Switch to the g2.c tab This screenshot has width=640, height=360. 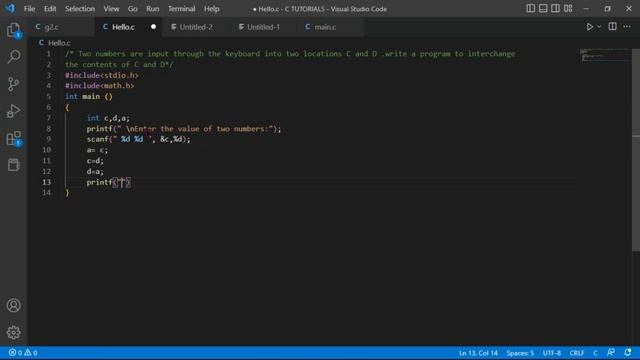coord(61,27)
